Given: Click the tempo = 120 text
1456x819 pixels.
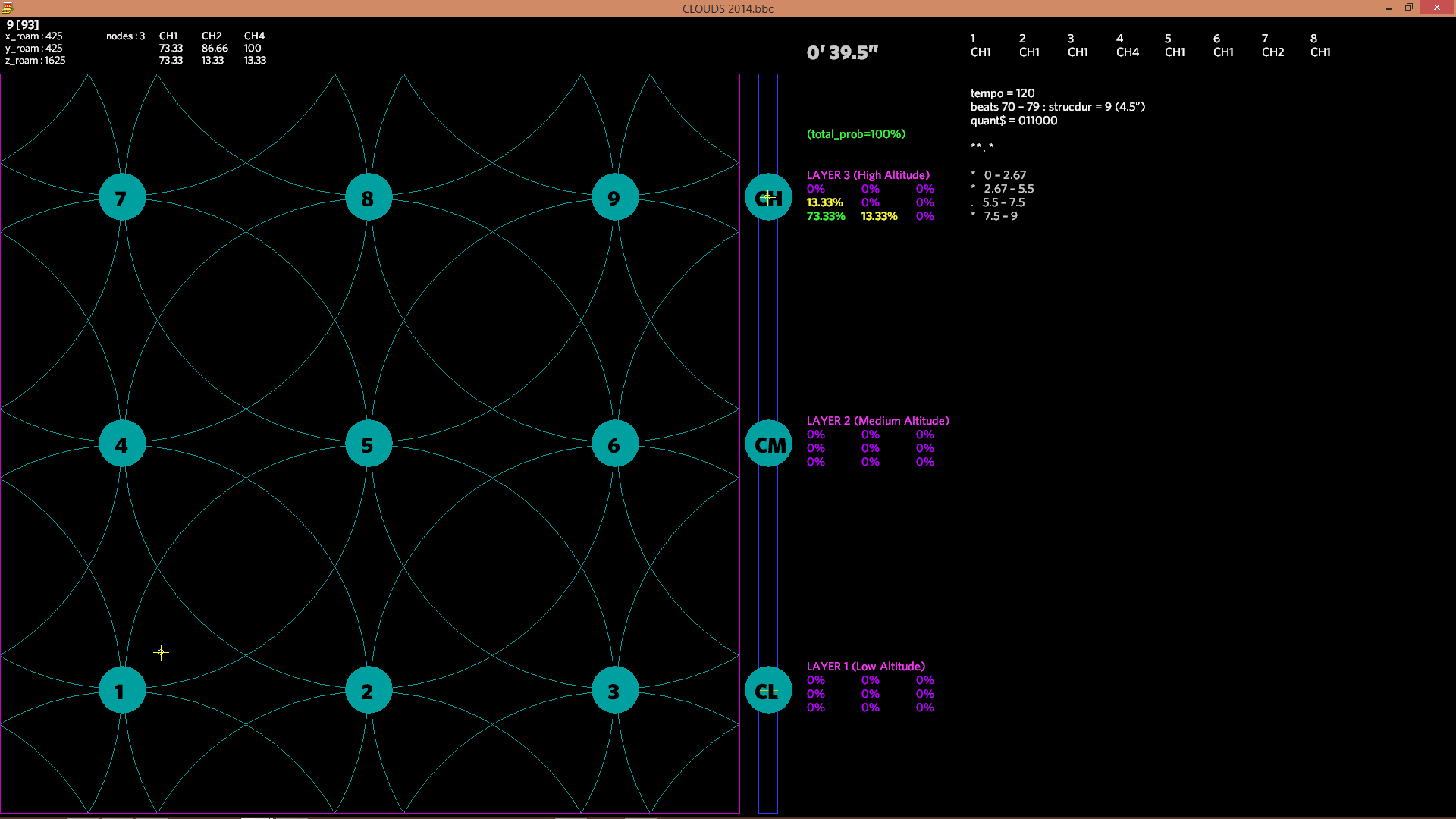Looking at the screenshot, I should (x=1002, y=93).
